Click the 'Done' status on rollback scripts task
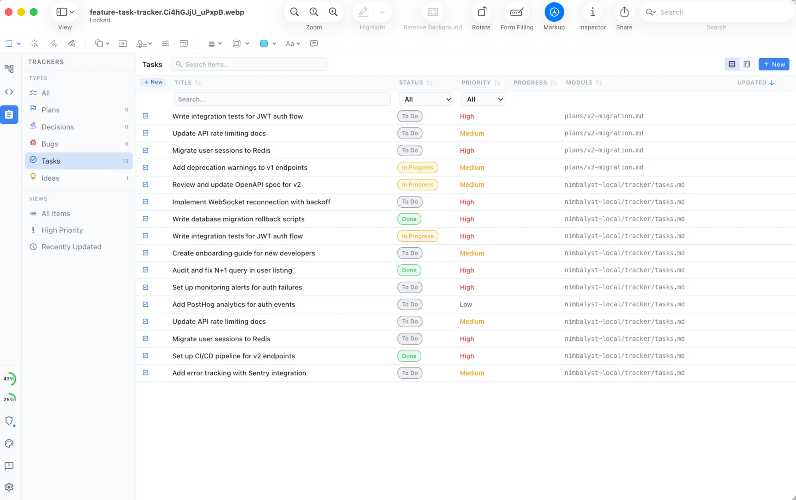This screenshot has height=500, width=796. 409,219
